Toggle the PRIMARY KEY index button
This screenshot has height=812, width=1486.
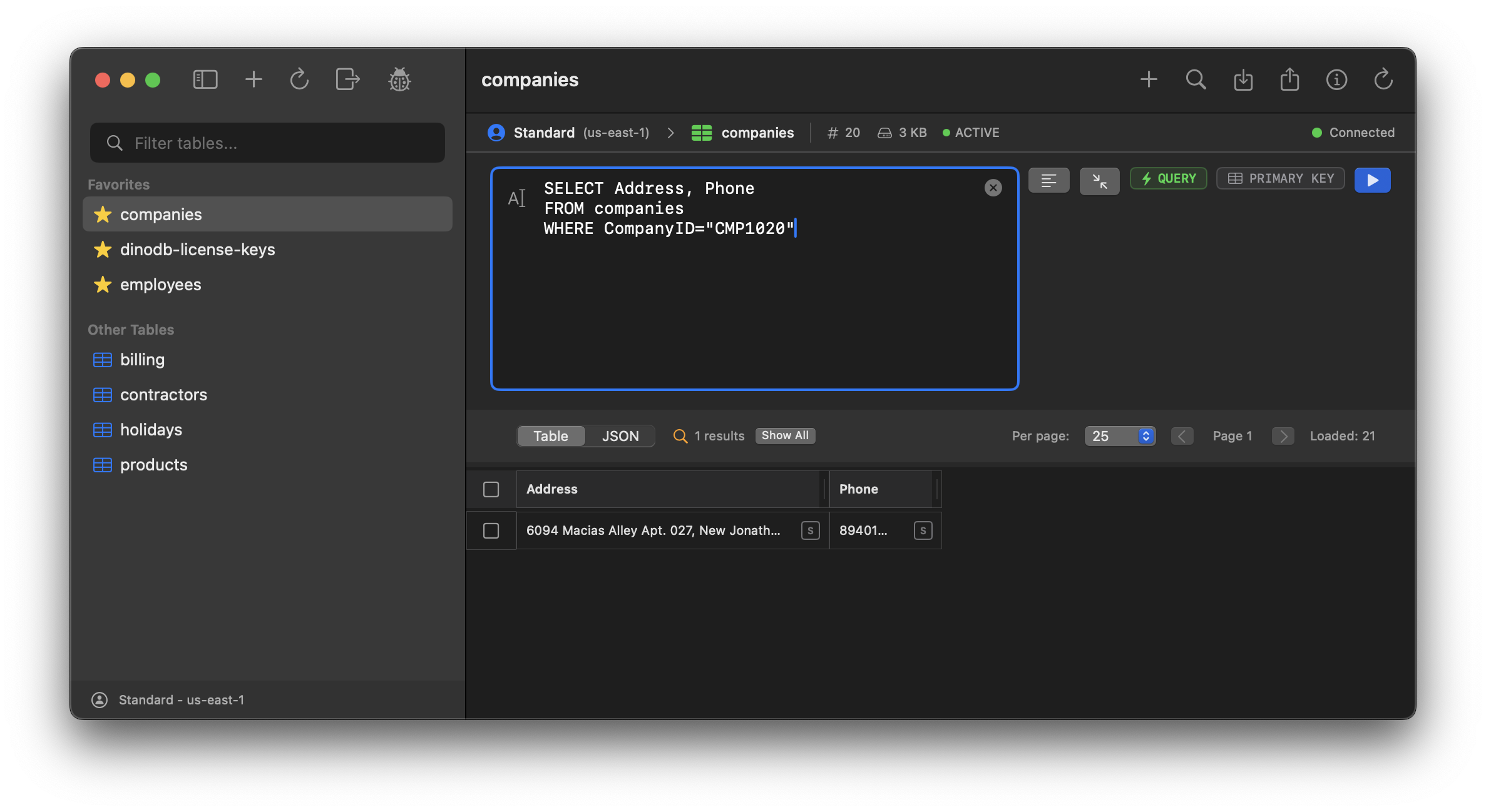[1281, 178]
